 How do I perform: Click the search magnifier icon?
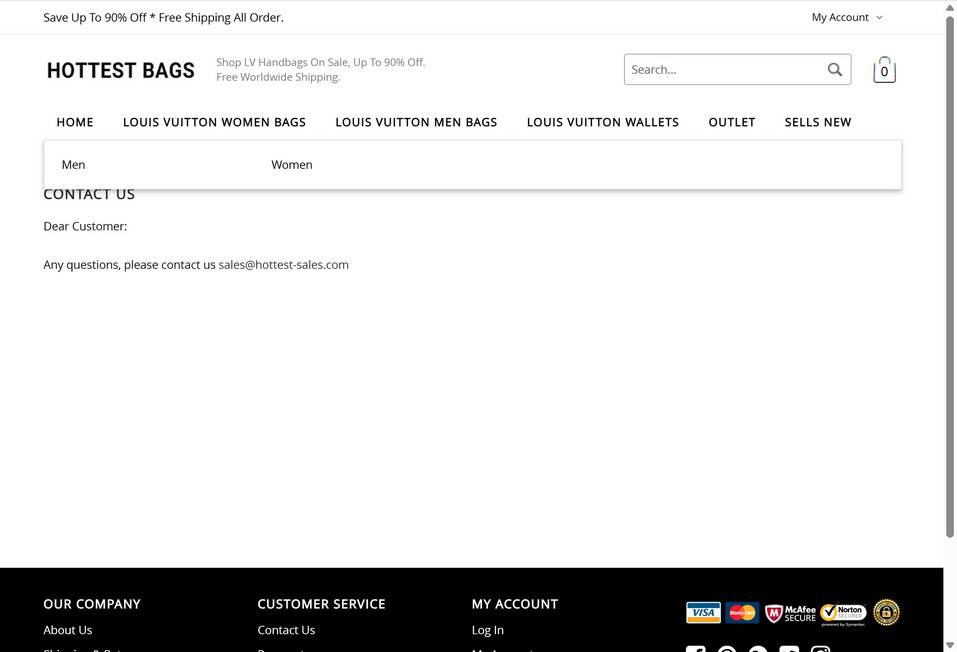point(835,70)
